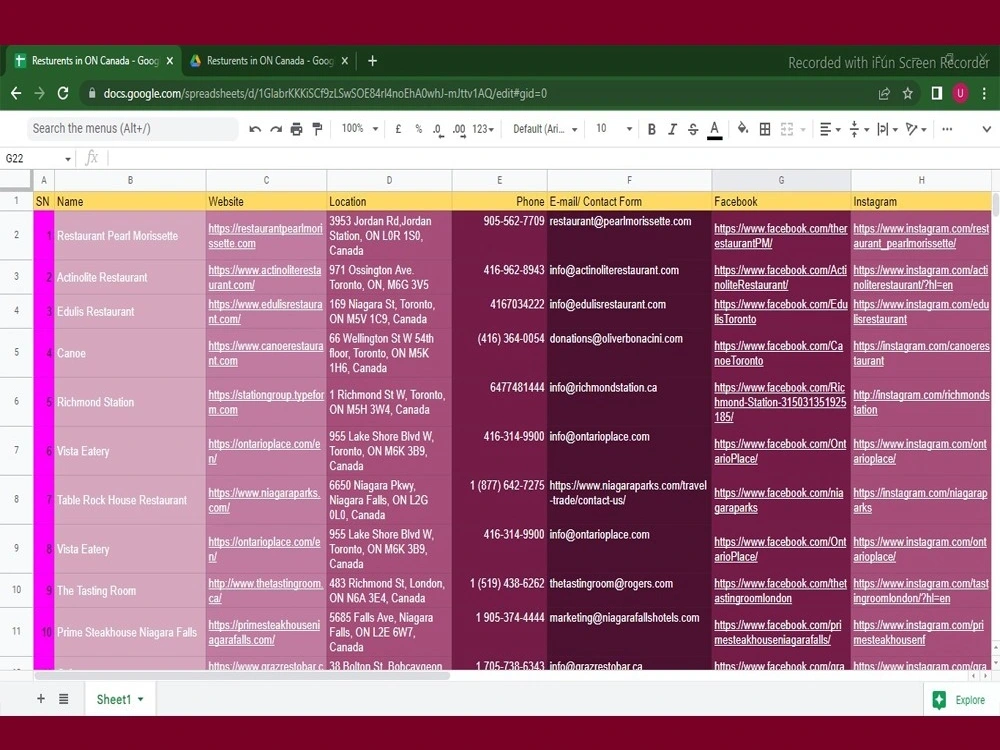Select Prime Steakhouse Niagara Falls cell
Screen dimensions: 1000x750
tap(130, 632)
